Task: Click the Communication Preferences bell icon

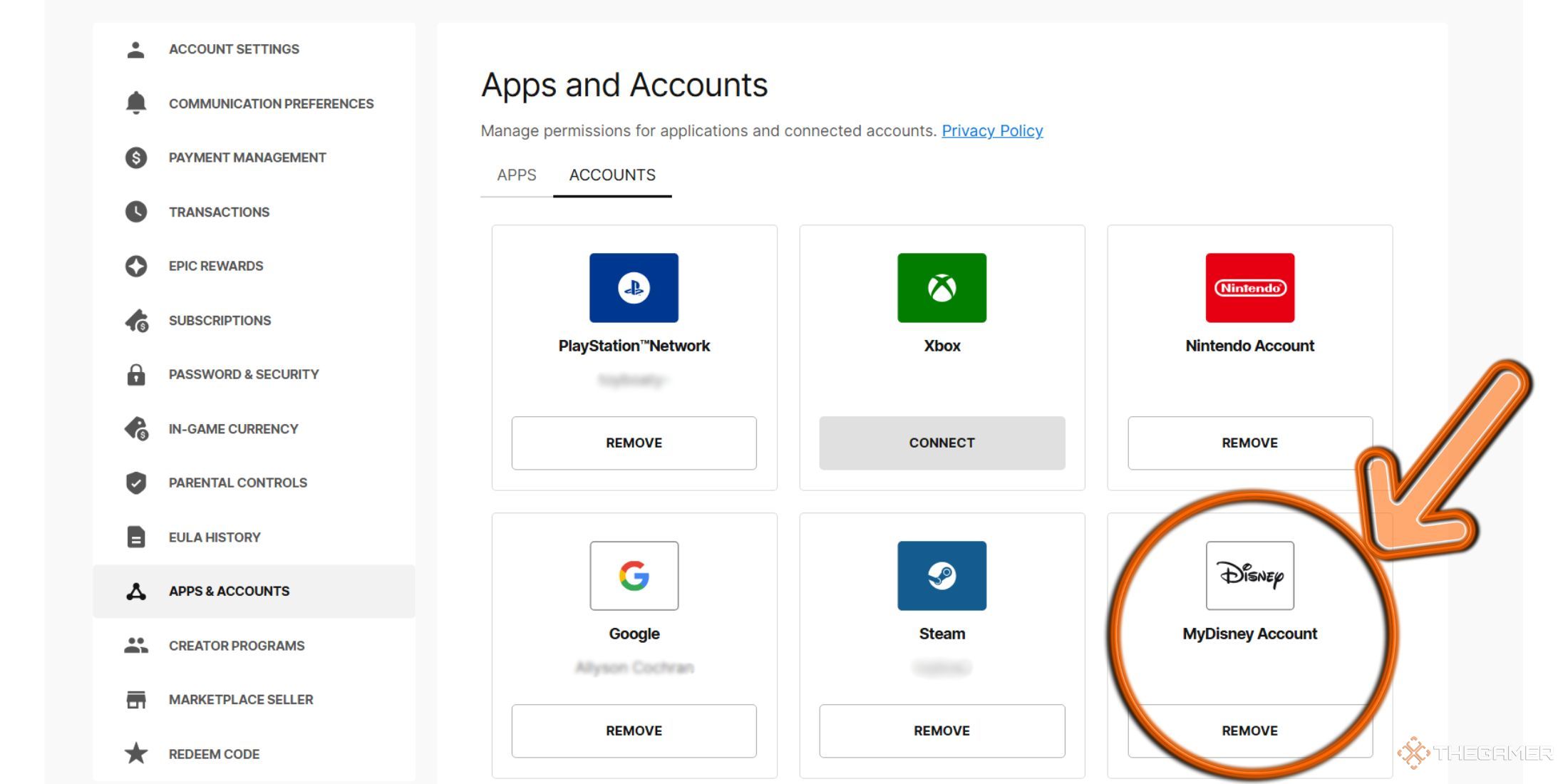Action: 135,103
